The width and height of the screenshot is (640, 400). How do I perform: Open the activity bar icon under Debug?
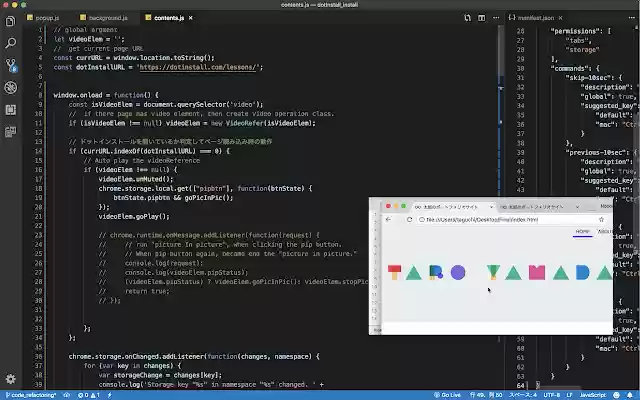coord(11,109)
